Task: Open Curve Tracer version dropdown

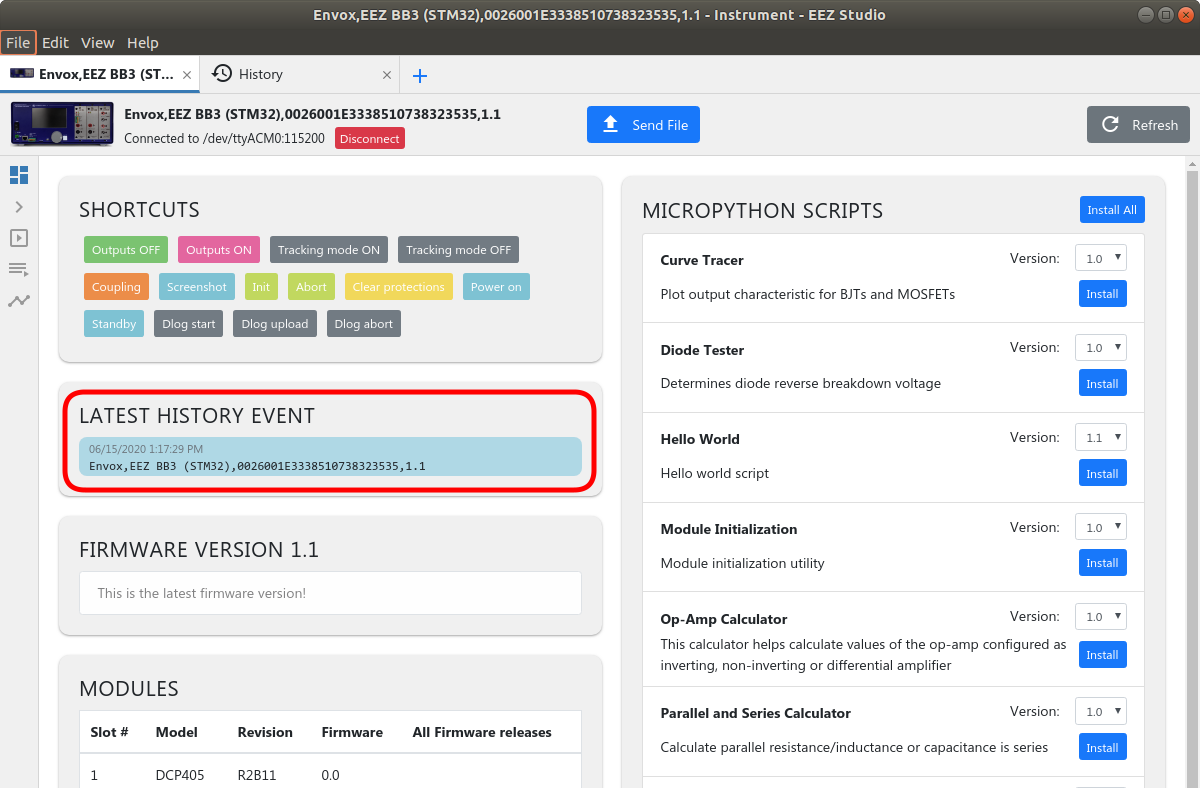Action: (x=1101, y=258)
